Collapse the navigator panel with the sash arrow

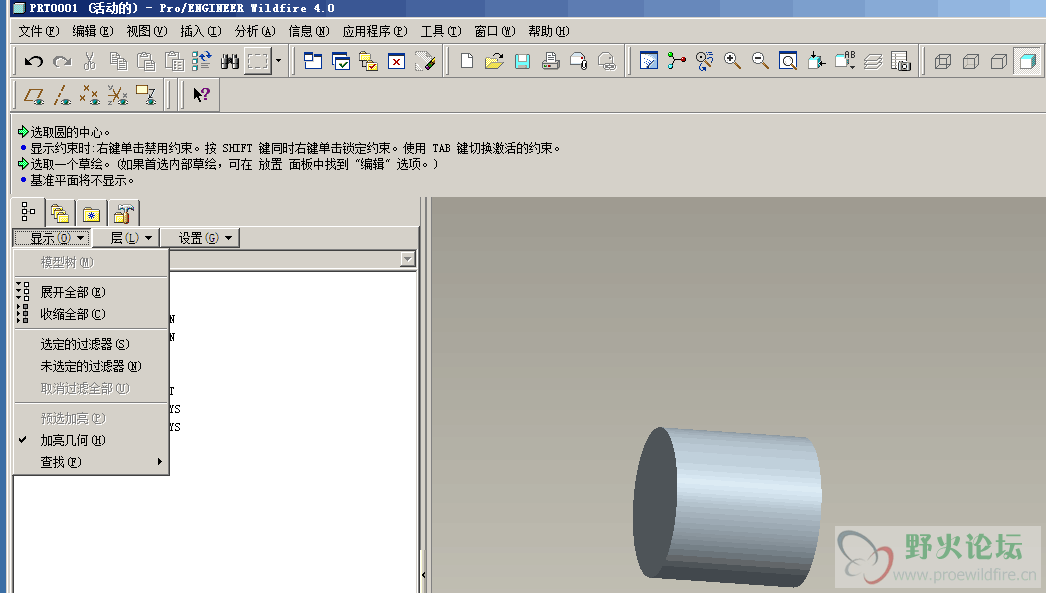423,574
